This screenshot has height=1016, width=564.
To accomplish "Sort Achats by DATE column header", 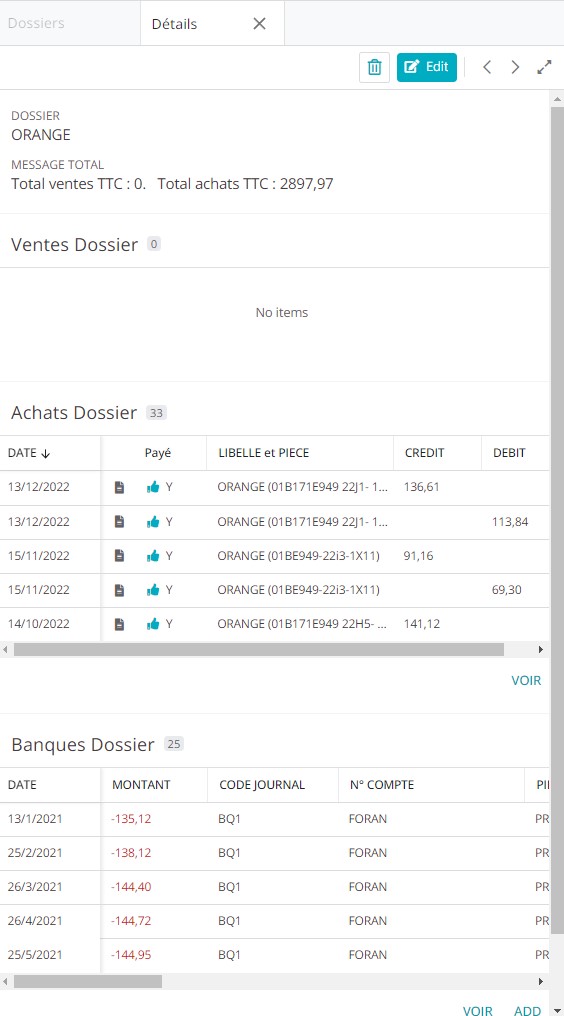I will click(50, 453).
